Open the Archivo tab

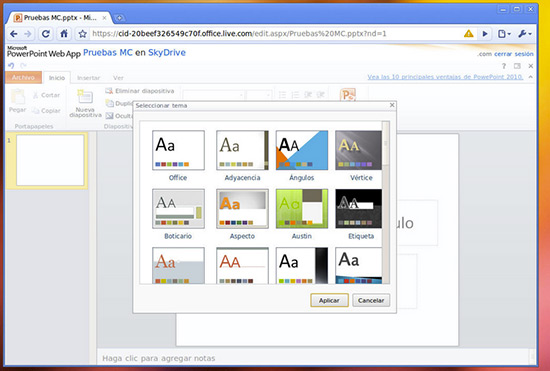(x=23, y=77)
